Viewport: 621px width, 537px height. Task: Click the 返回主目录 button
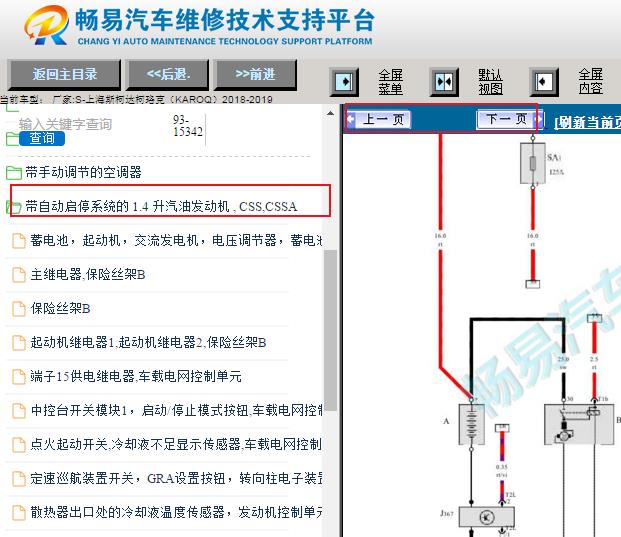pyautogui.click(x=64, y=74)
